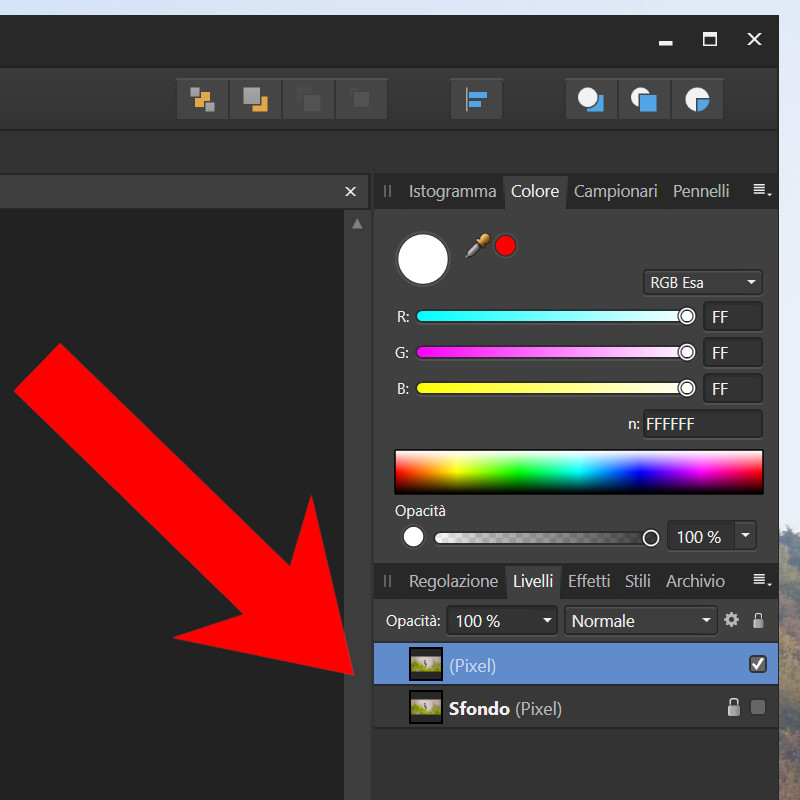800x800 pixels.
Task: Click the lock layer icon beside the gear
Action: pyautogui.click(x=758, y=620)
